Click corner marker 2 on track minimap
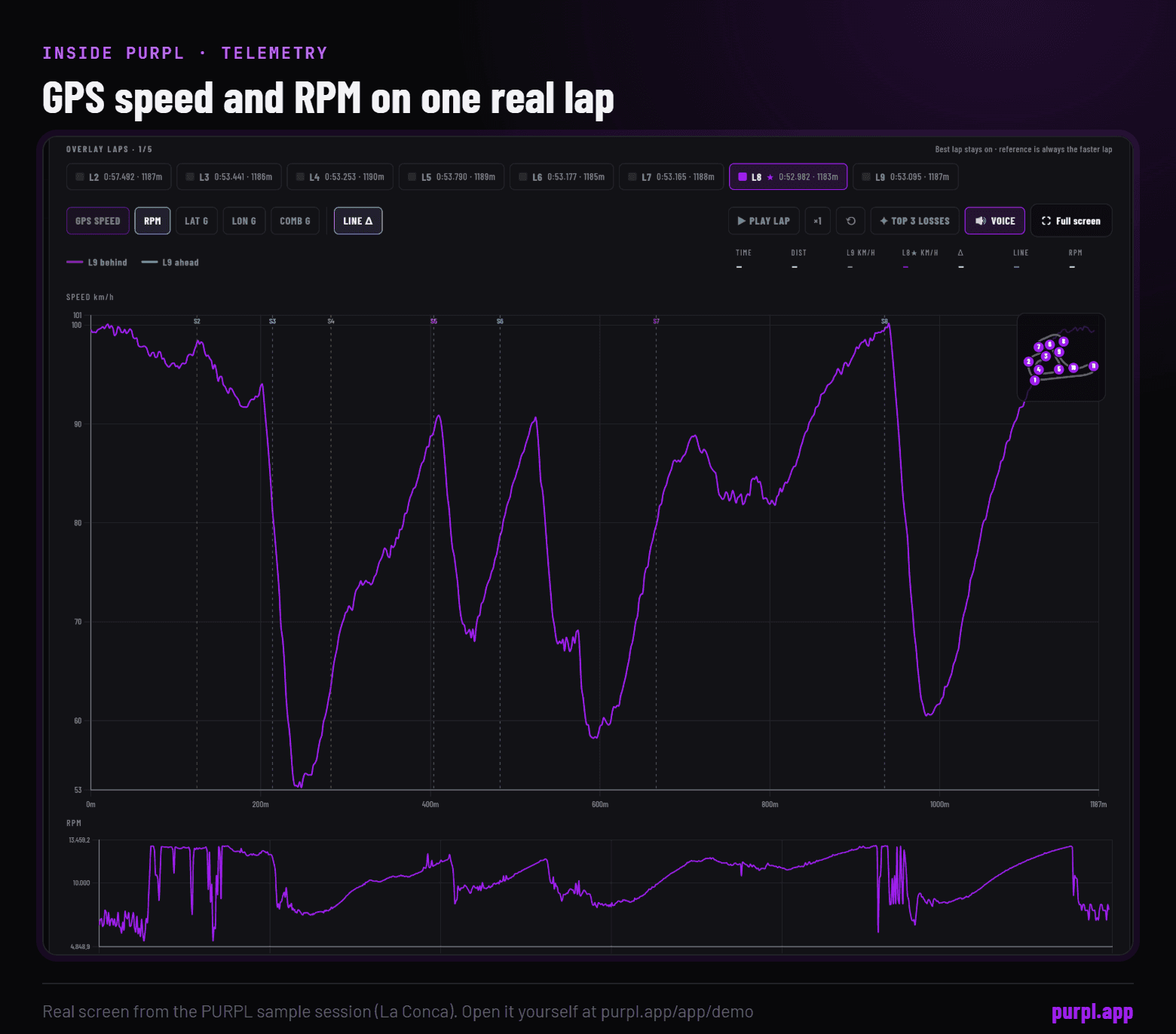1176x1034 pixels. 1028,362
